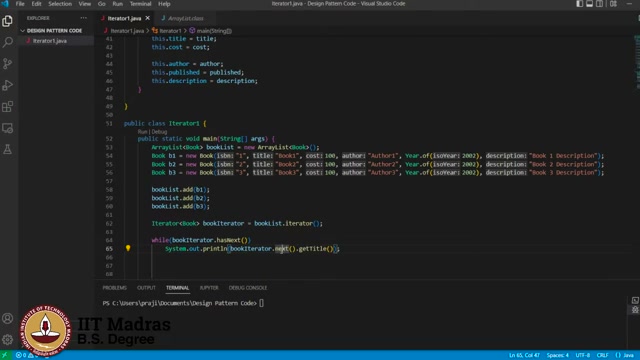Switch to the OUTPUT panel tab
The height and width of the screenshot is (360, 640).
146,288
